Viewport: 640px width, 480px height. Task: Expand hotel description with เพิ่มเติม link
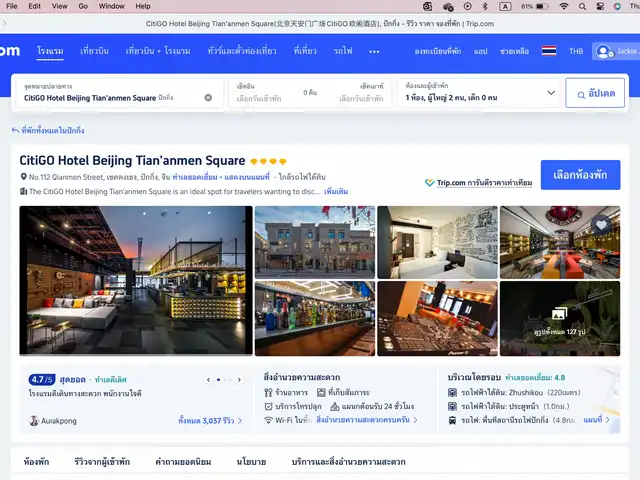[336, 191]
